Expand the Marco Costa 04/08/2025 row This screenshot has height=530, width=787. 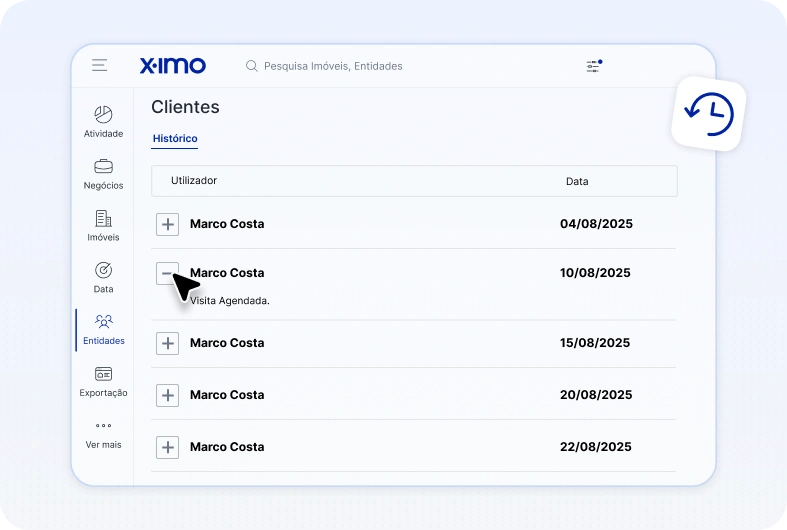pyautogui.click(x=168, y=224)
